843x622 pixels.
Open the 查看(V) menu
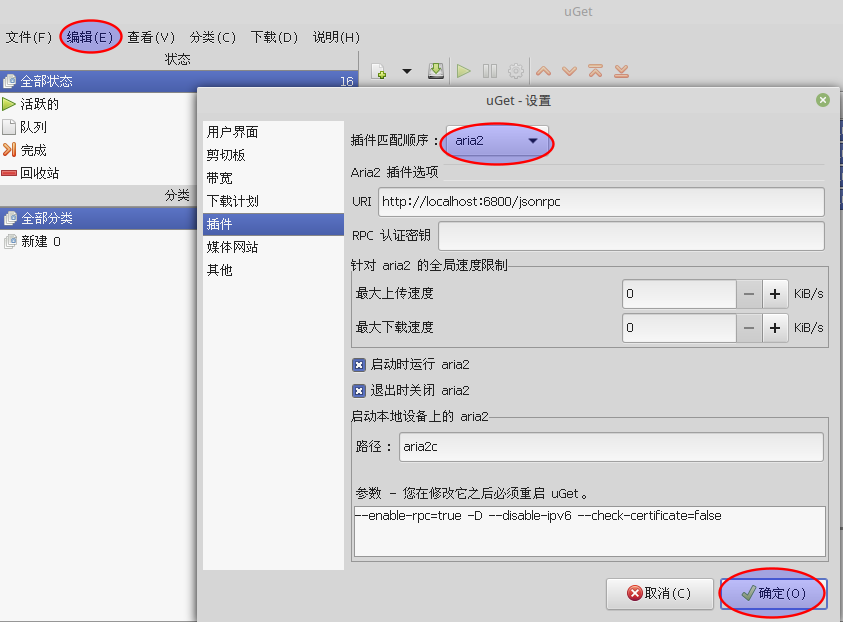(x=151, y=37)
